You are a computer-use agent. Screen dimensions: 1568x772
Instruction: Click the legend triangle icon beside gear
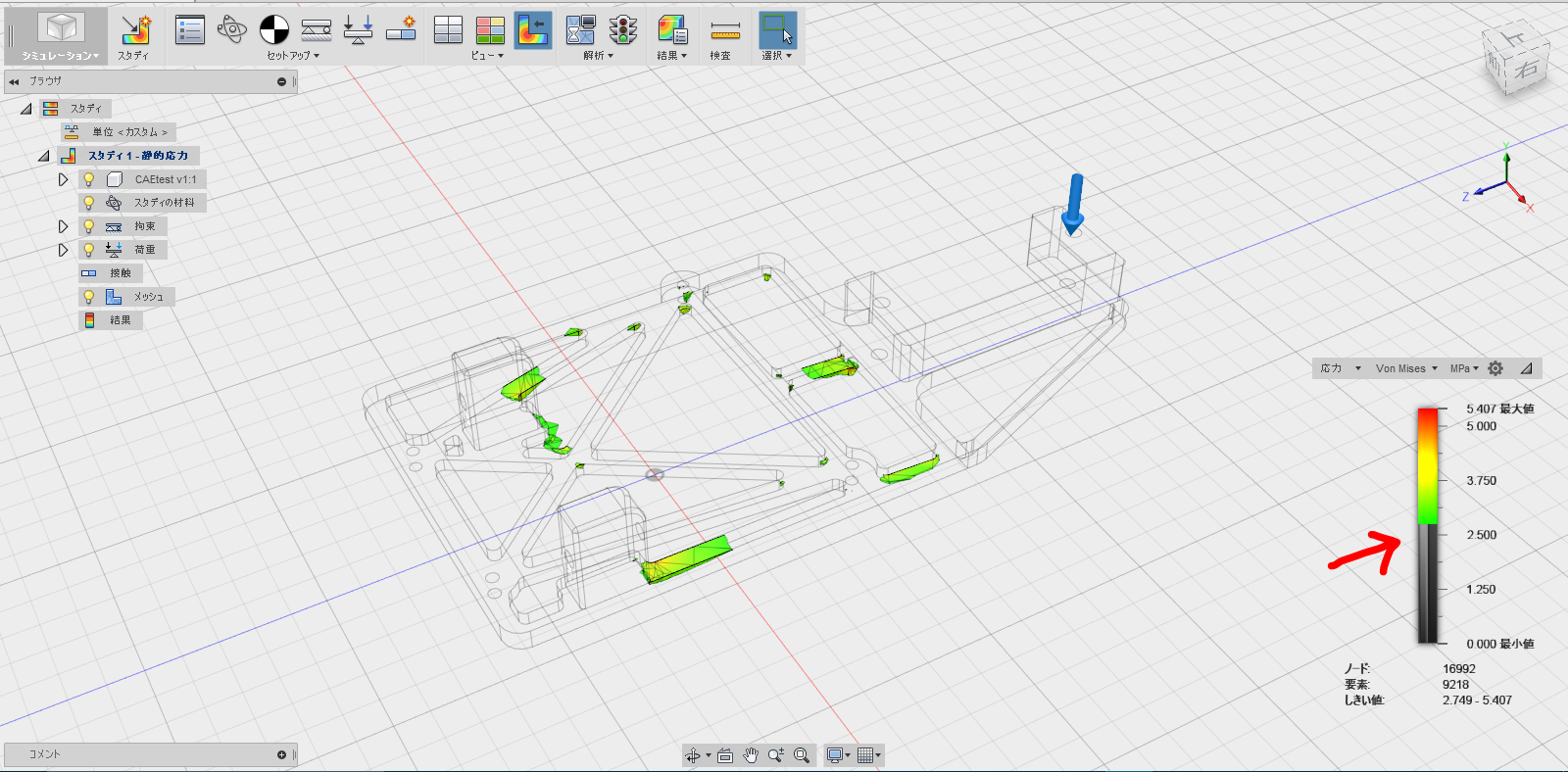pos(1526,368)
